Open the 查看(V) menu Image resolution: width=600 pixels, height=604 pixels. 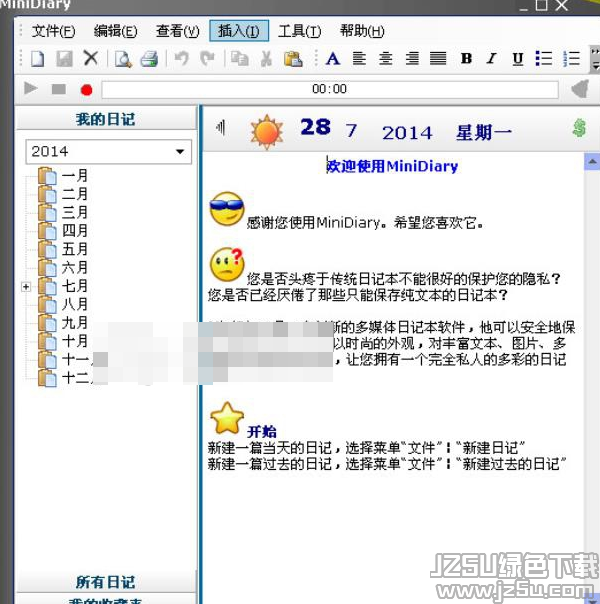178,31
